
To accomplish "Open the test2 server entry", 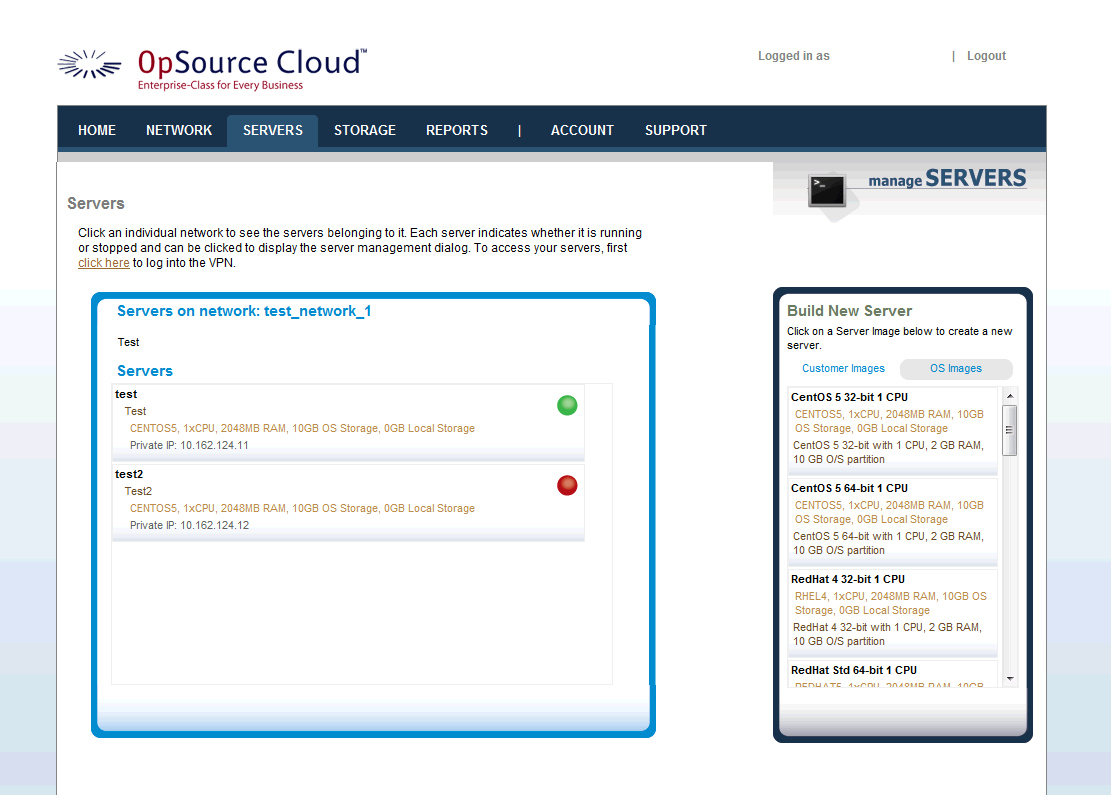I will (x=349, y=503).
